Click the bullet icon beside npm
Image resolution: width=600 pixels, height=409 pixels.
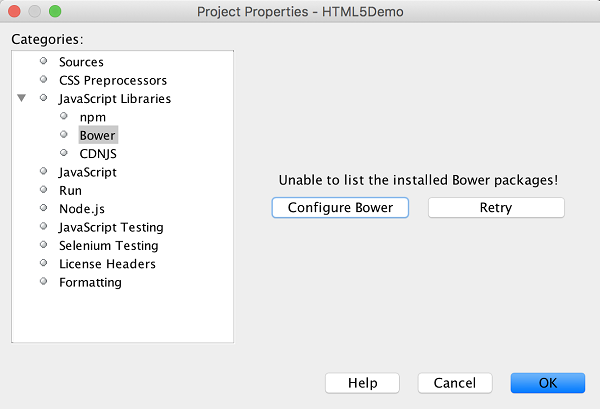coord(64,117)
